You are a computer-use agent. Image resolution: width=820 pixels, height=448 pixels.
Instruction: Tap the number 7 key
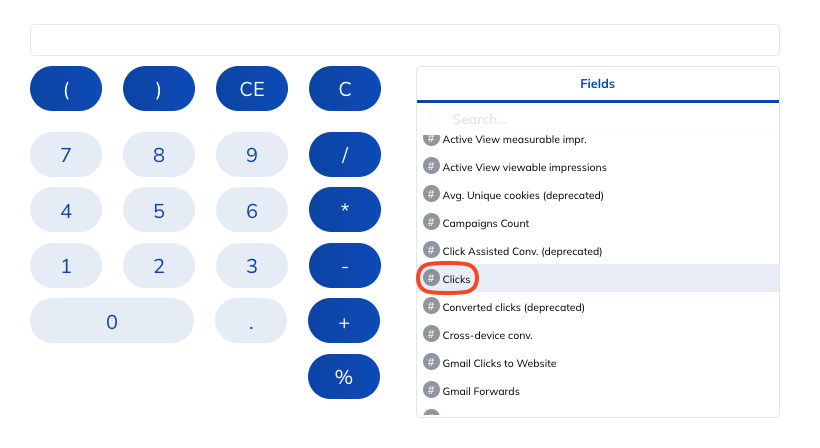pos(66,155)
